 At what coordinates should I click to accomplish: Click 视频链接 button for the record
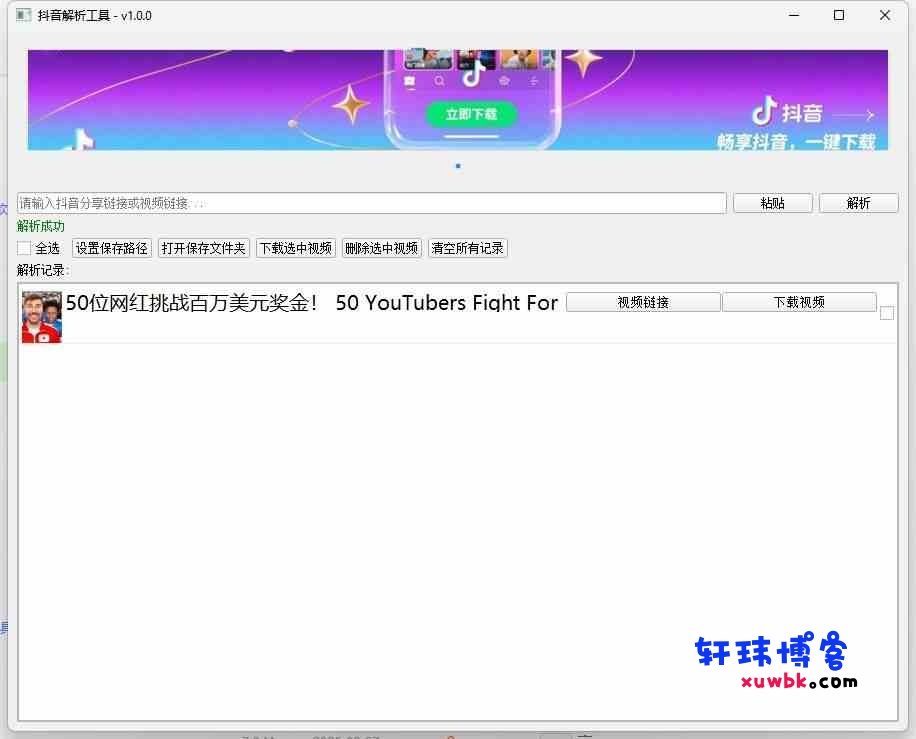coord(643,302)
